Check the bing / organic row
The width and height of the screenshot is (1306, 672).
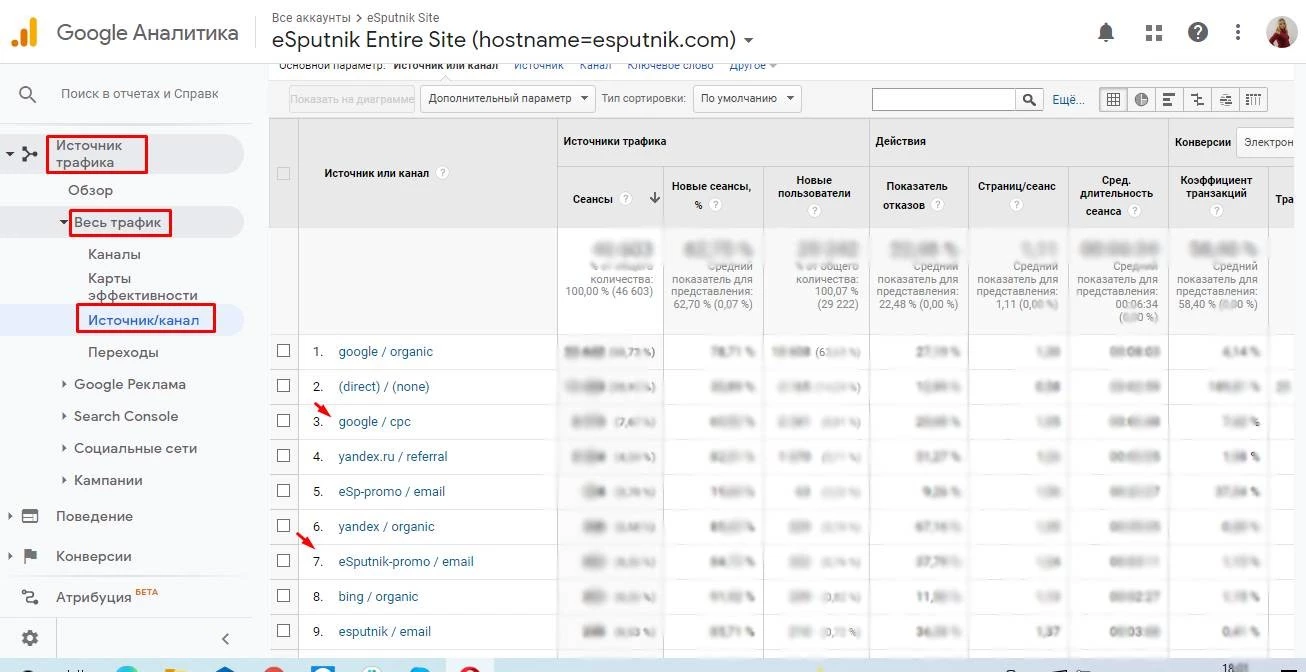[x=283, y=596]
